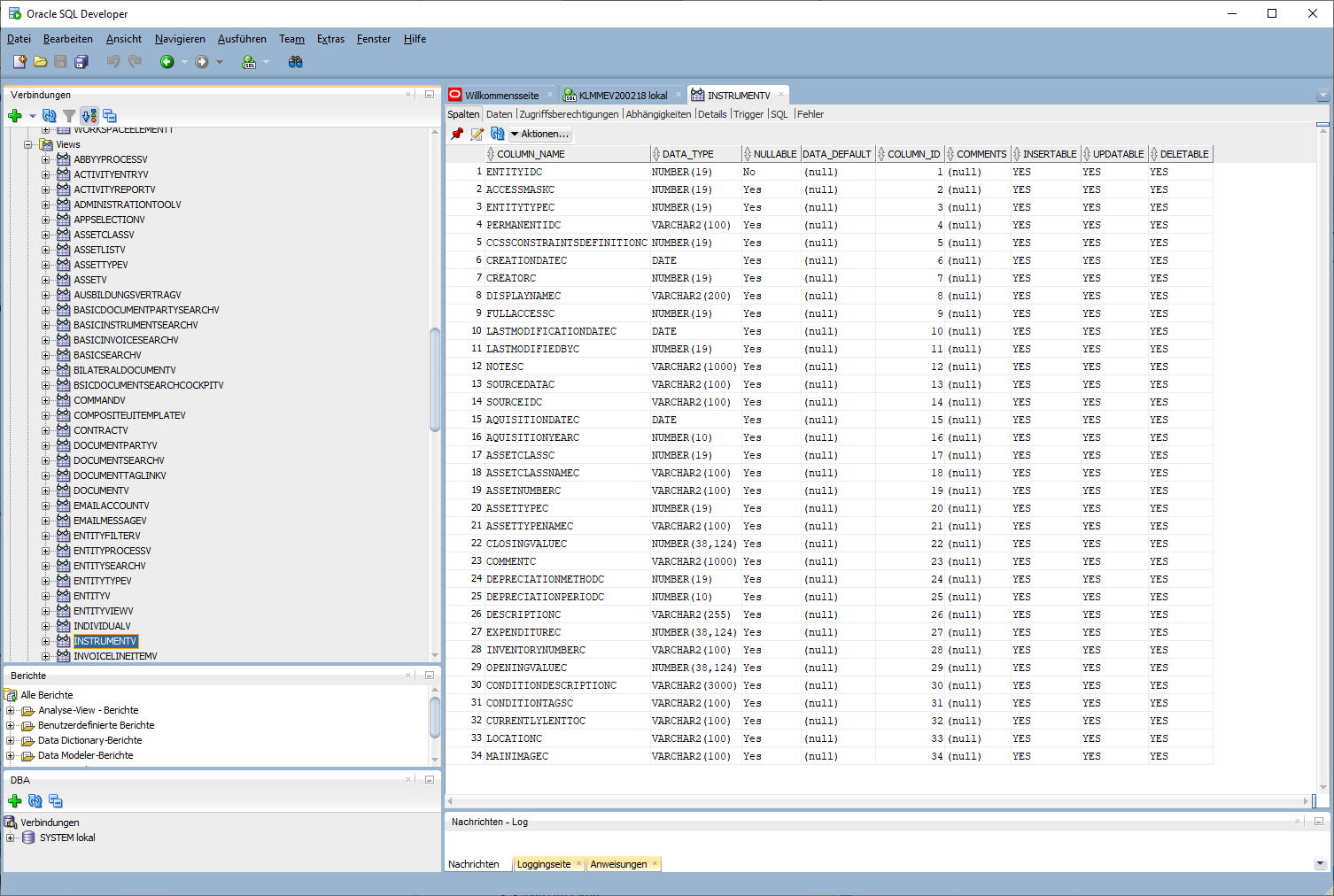Minimize the Berichte panel
1334x896 pixels.
[430, 676]
